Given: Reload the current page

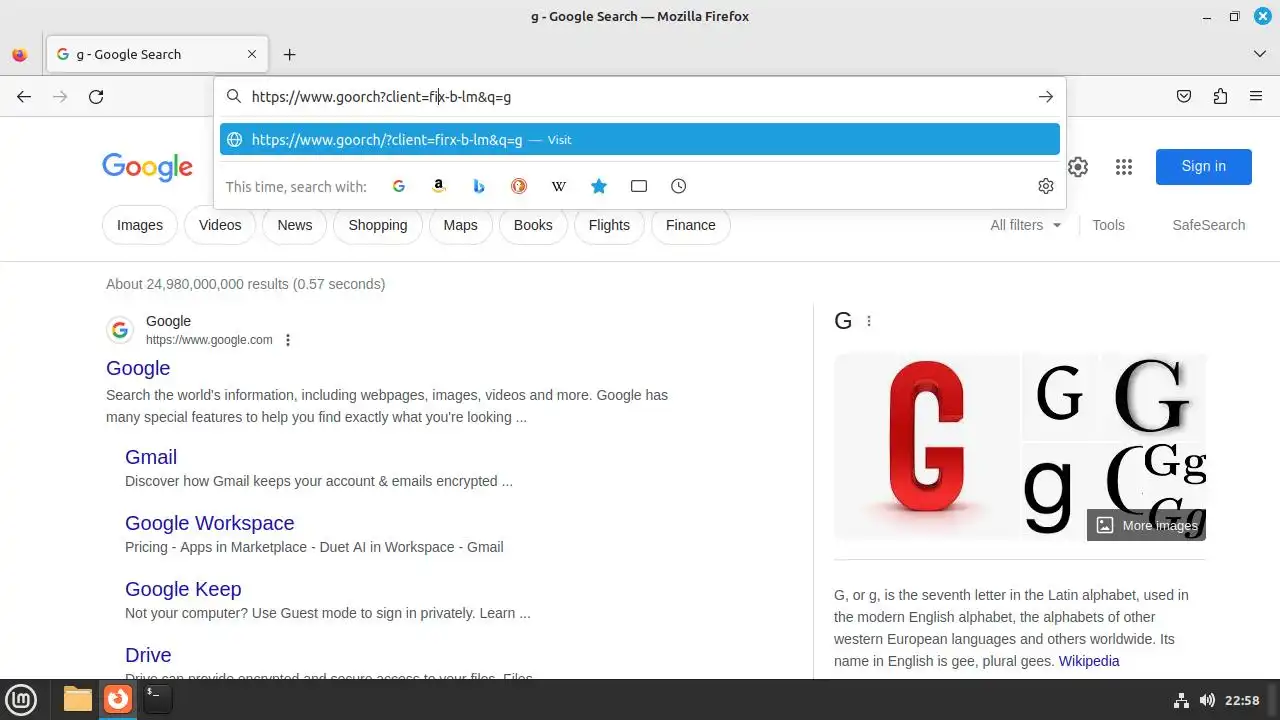Looking at the screenshot, I should (x=96, y=97).
